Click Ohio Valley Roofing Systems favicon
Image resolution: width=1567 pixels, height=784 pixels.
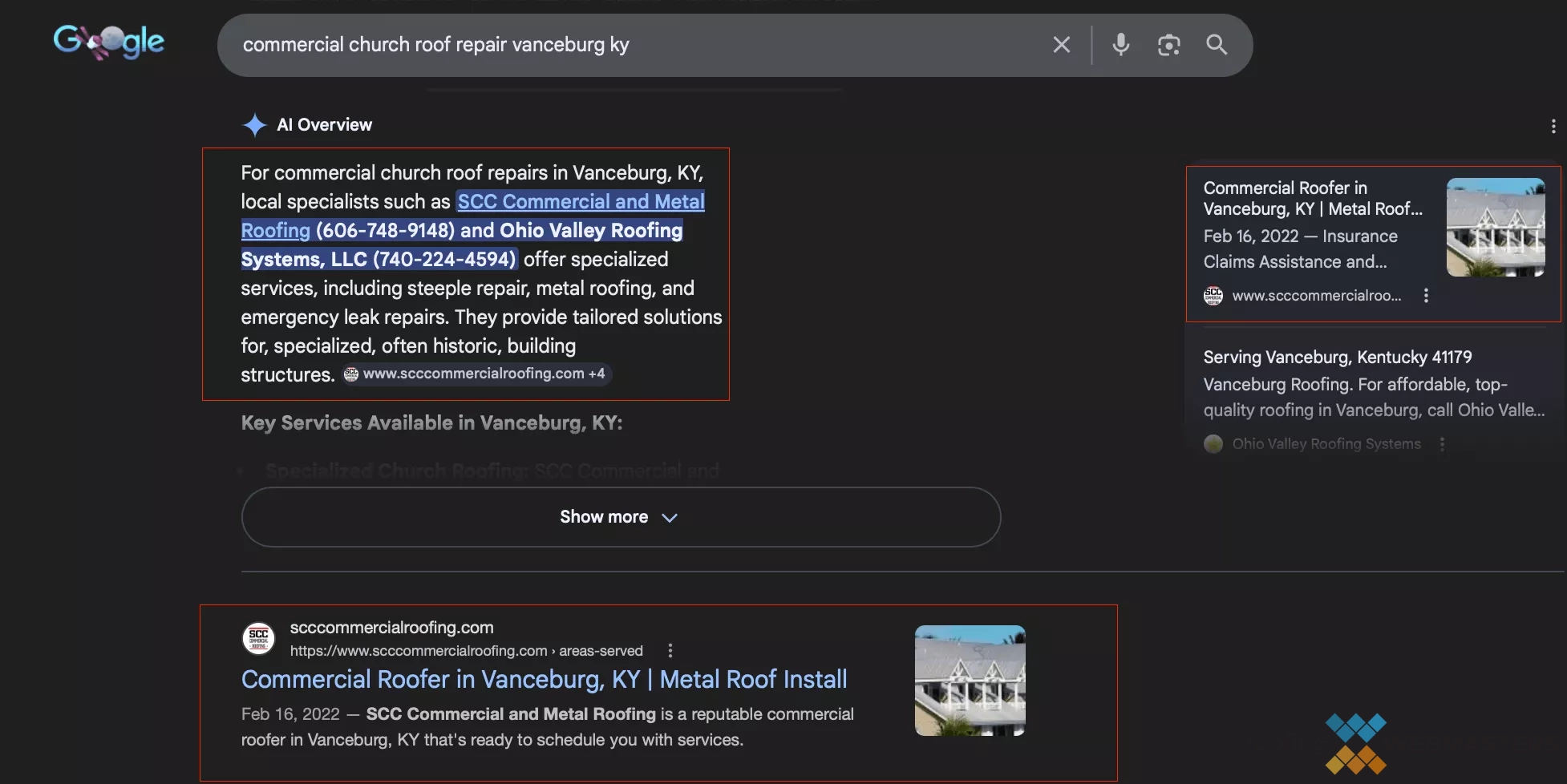pyautogui.click(x=1213, y=444)
